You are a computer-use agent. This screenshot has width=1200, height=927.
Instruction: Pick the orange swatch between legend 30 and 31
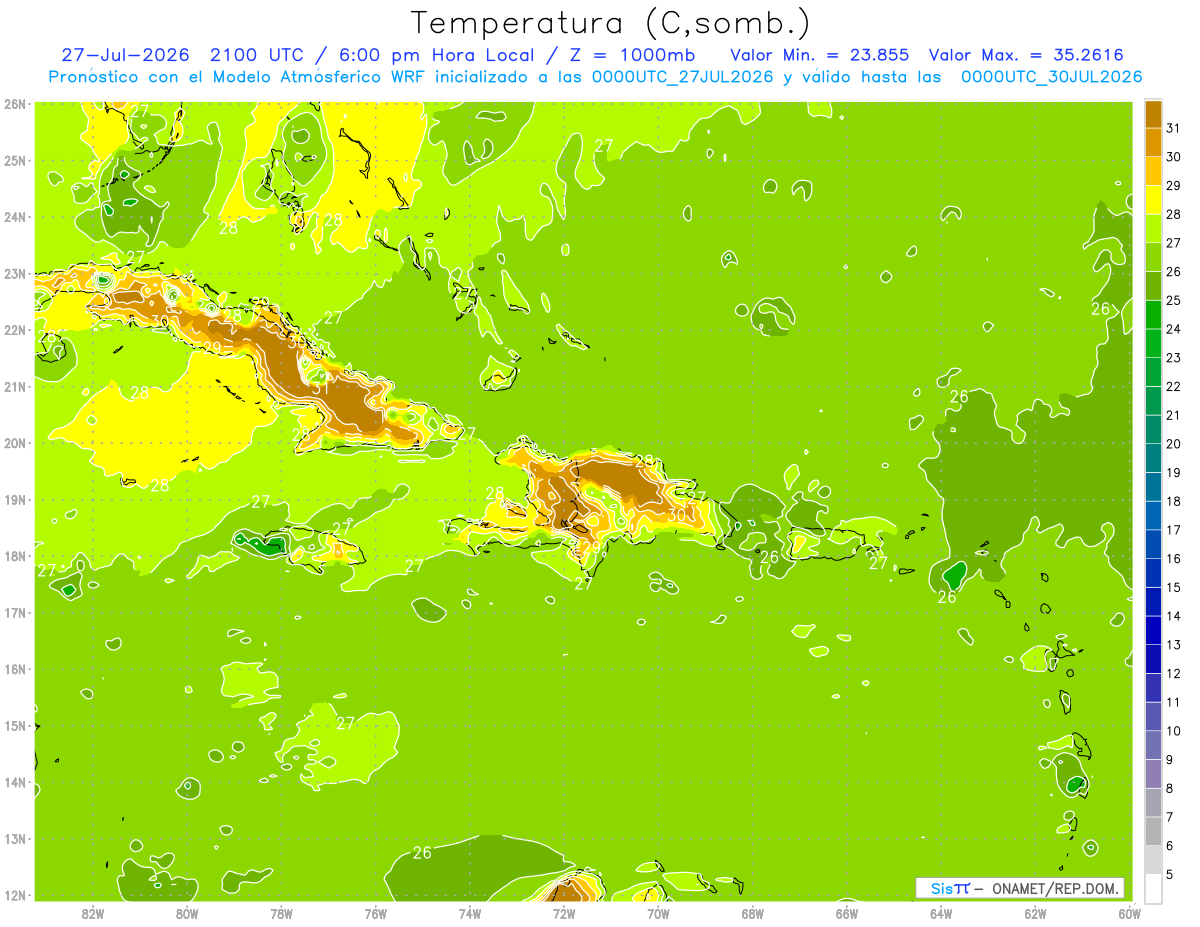point(1153,142)
